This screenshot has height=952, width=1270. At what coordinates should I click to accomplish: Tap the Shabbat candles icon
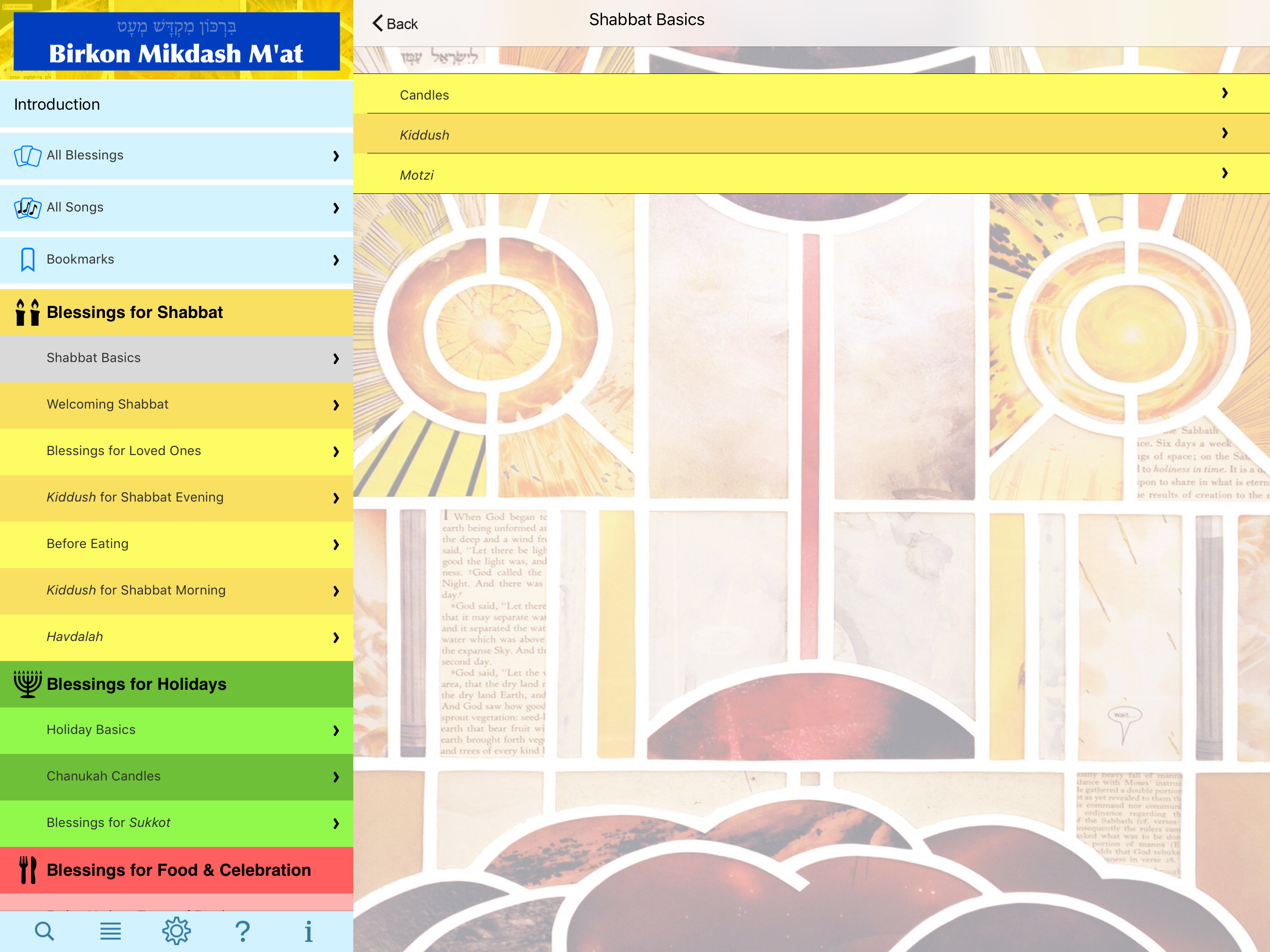(x=27, y=312)
